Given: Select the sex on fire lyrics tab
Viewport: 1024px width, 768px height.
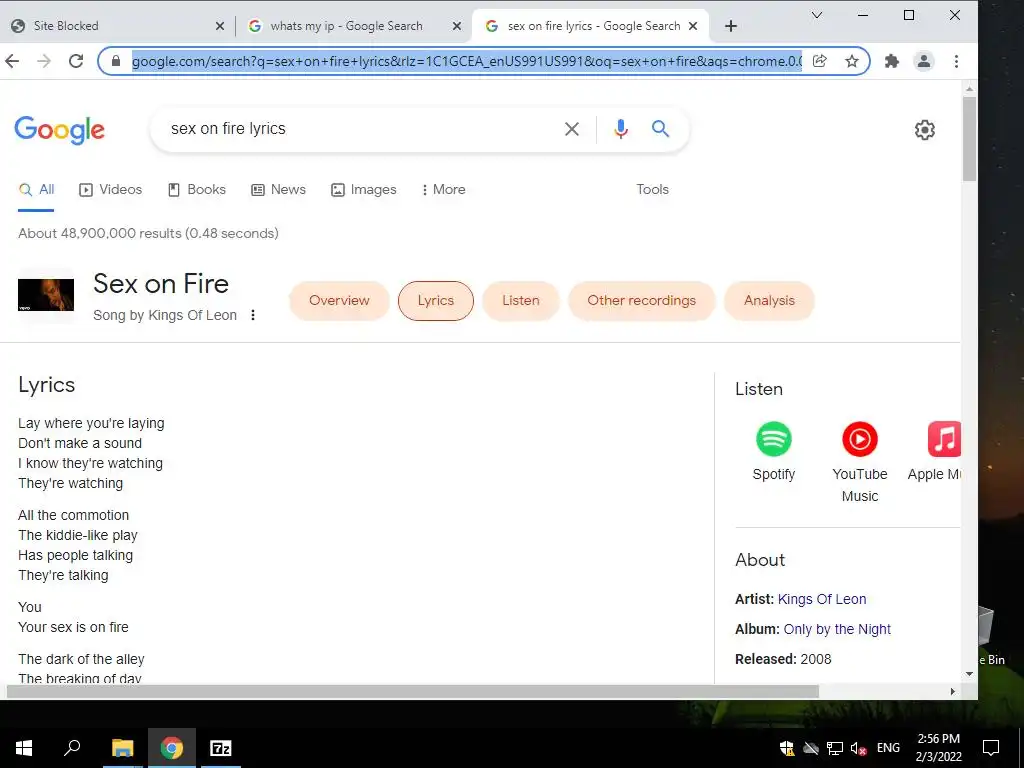Looking at the screenshot, I should [x=590, y=26].
